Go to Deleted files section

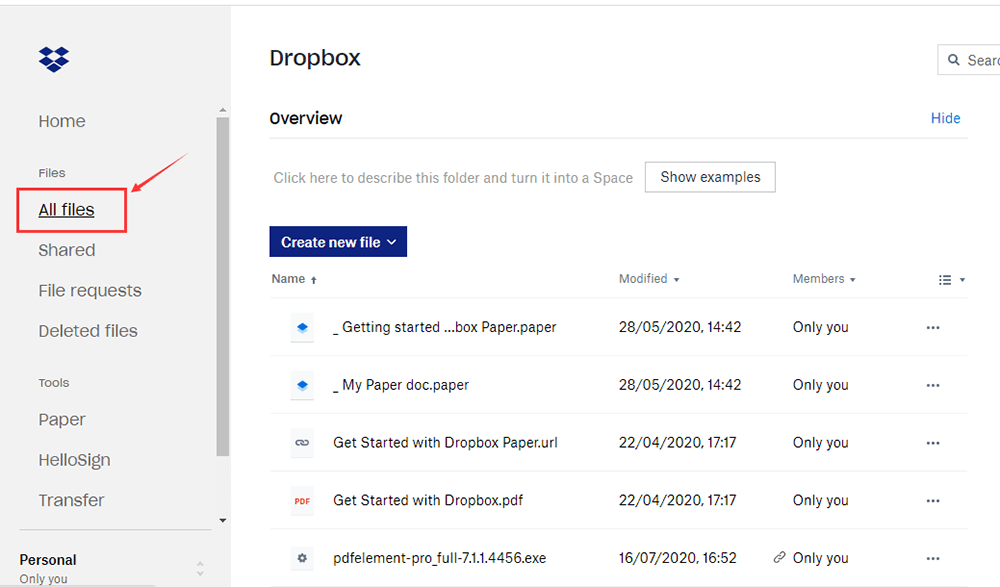pos(88,331)
